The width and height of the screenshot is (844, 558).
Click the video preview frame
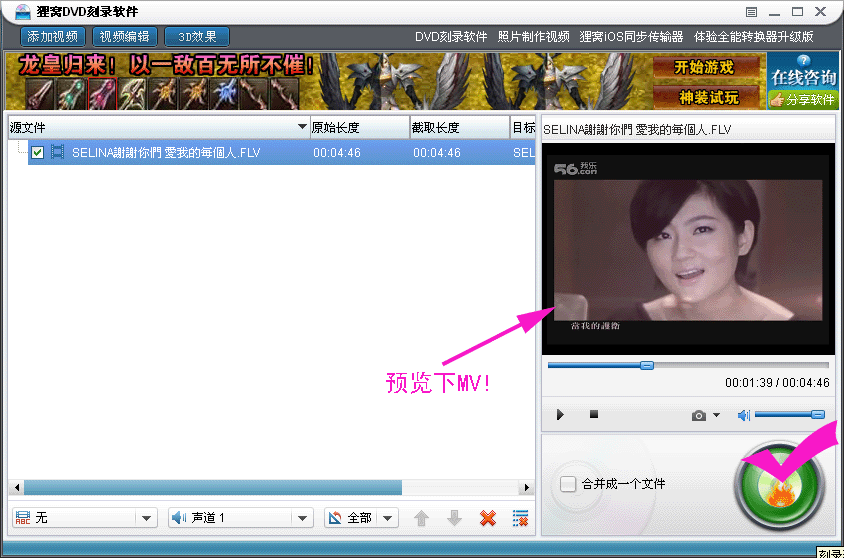point(688,249)
